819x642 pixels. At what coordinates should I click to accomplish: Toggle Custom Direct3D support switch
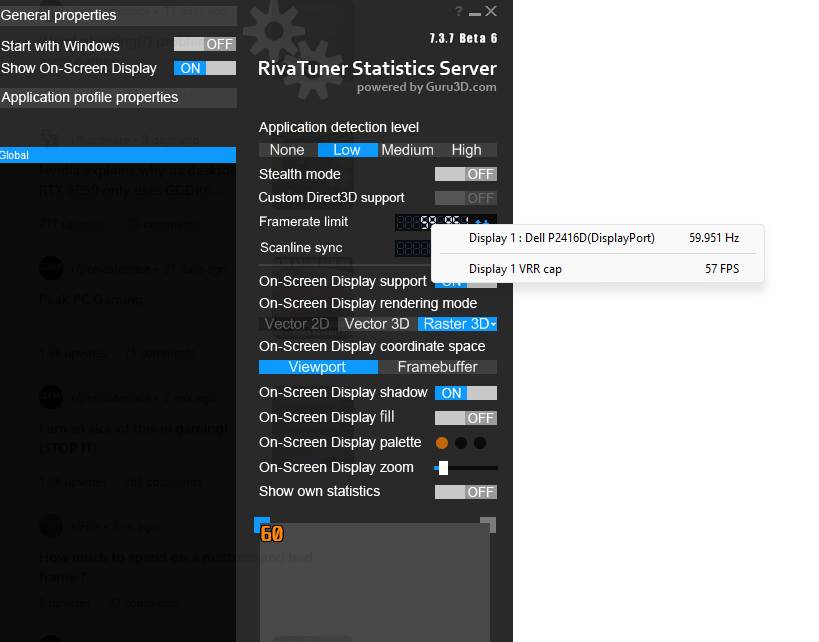[x=465, y=198]
